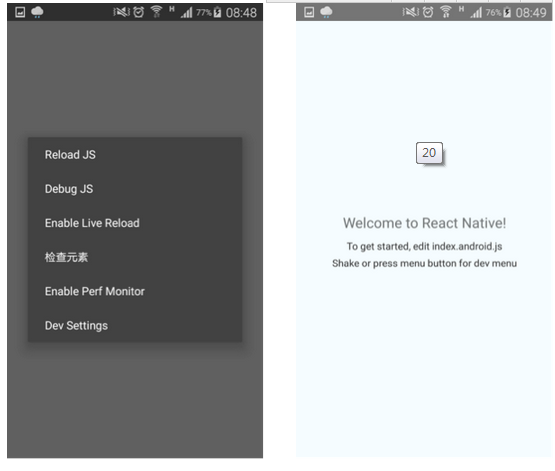
Task: Tap Enable Live Reload option
Action: click(x=135, y=223)
